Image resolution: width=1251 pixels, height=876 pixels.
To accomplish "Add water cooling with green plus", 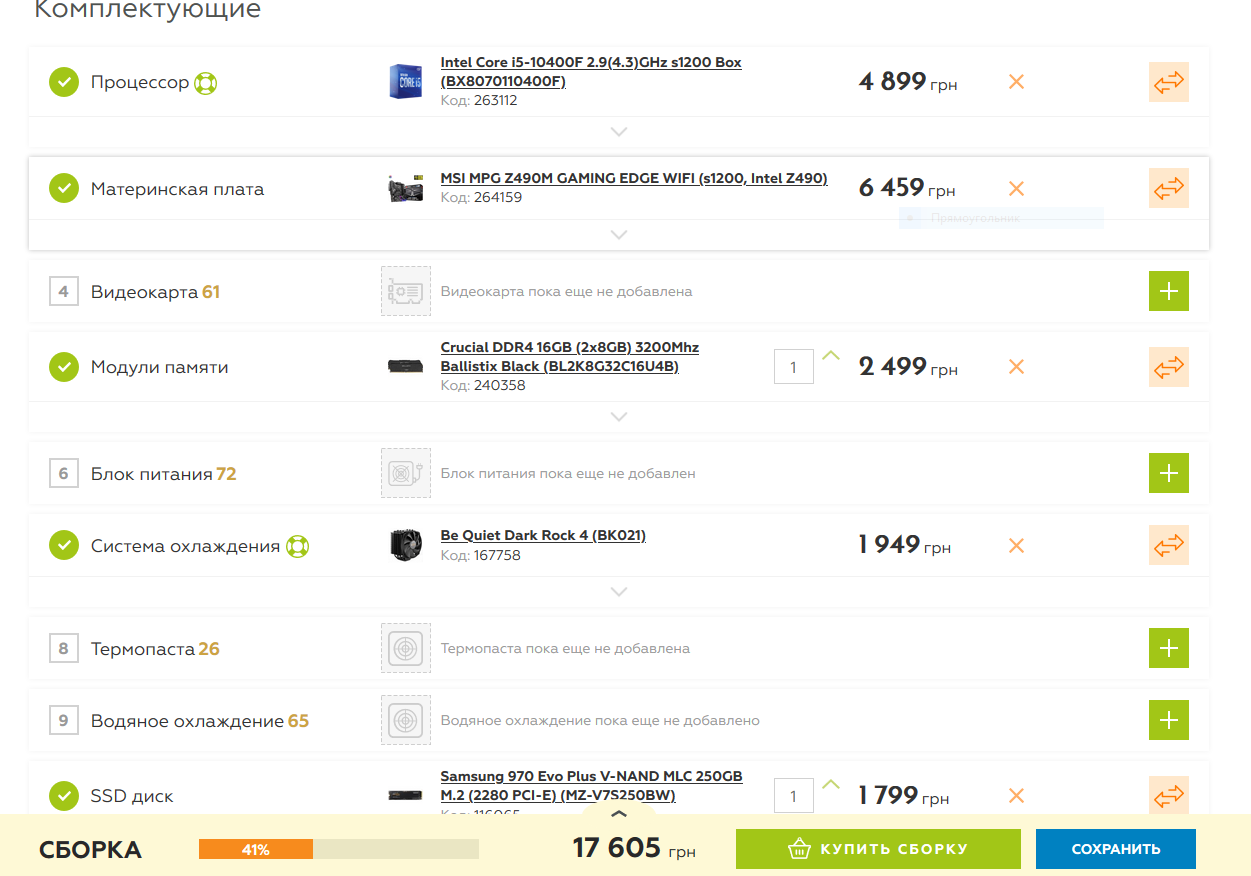I will coord(1168,720).
